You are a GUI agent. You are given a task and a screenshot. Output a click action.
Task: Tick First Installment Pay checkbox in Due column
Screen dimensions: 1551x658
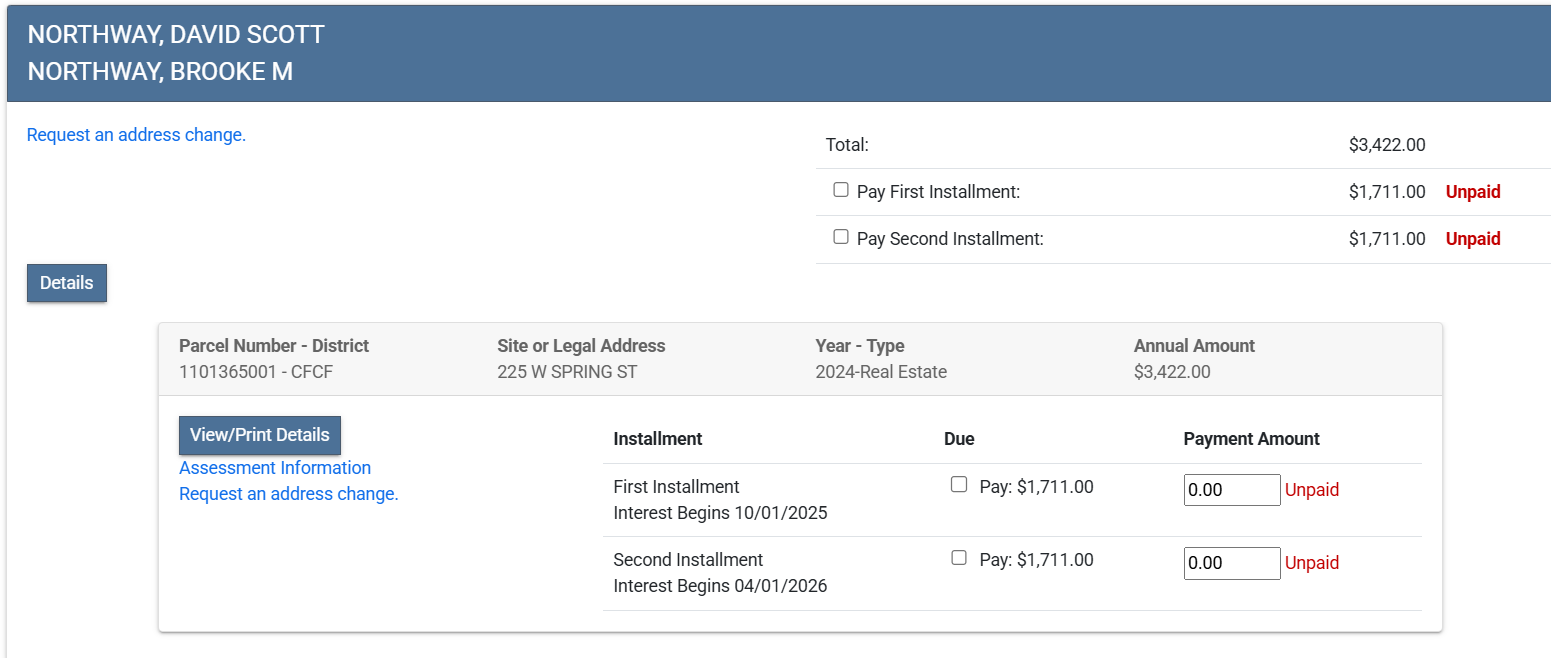(959, 485)
